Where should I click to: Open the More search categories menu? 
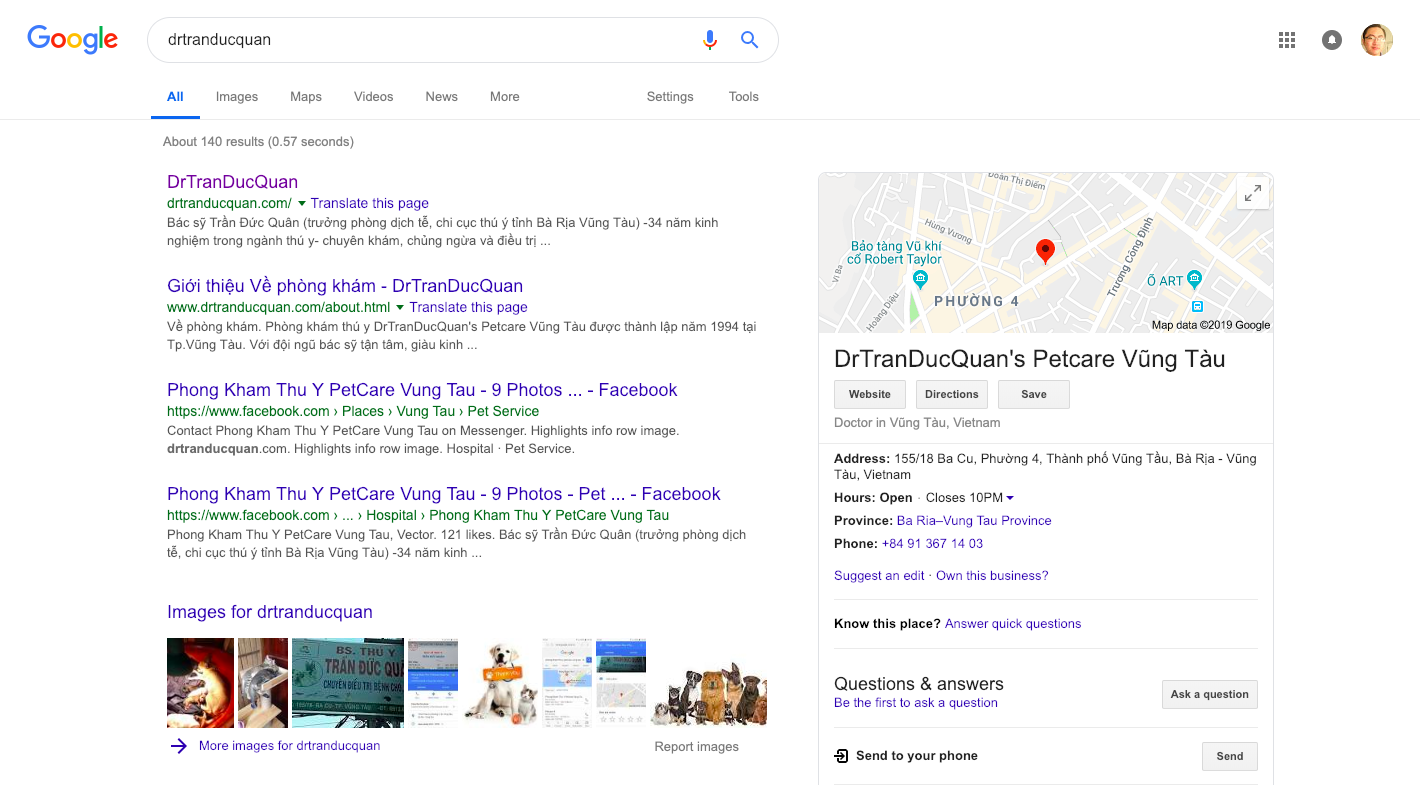coord(504,97)
